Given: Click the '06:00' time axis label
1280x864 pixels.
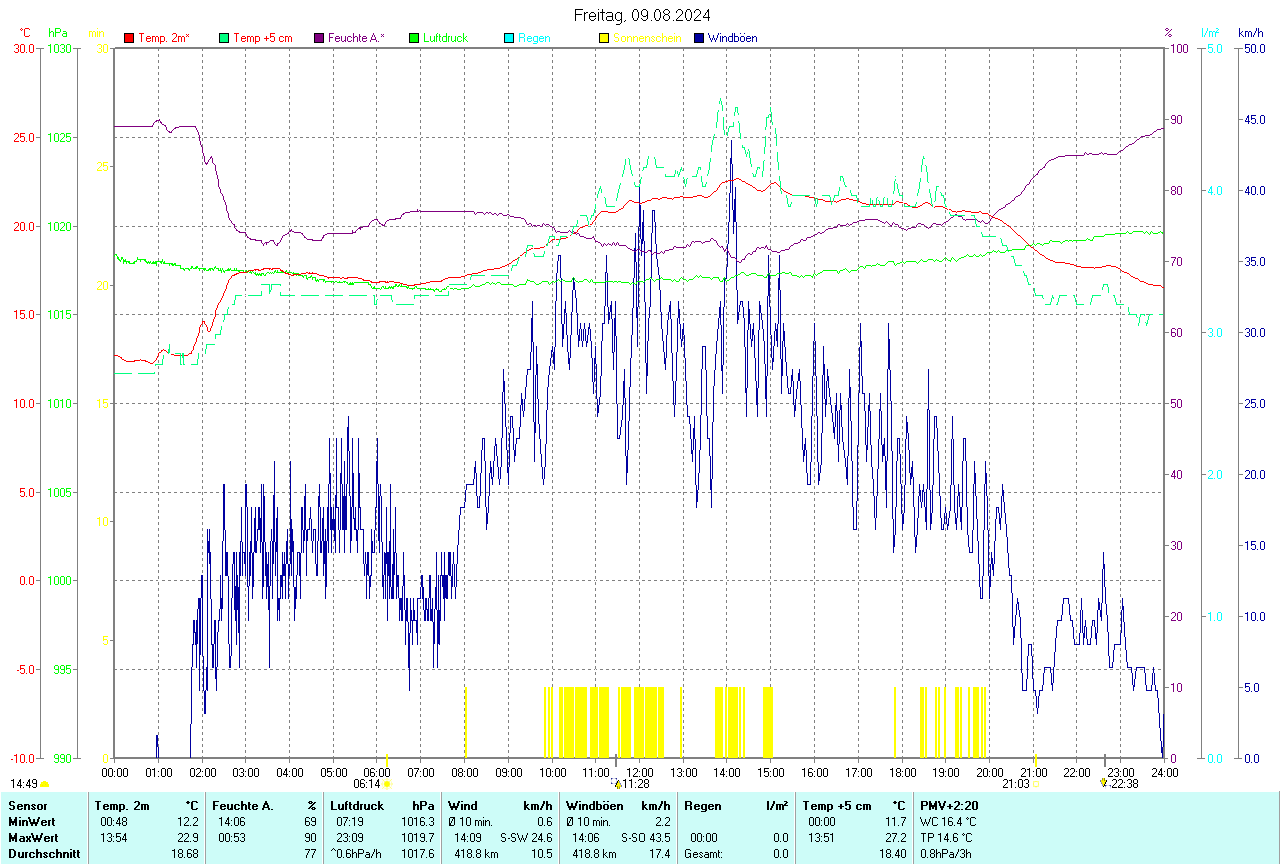Looking at the screenshot, I should click(377, 772).
